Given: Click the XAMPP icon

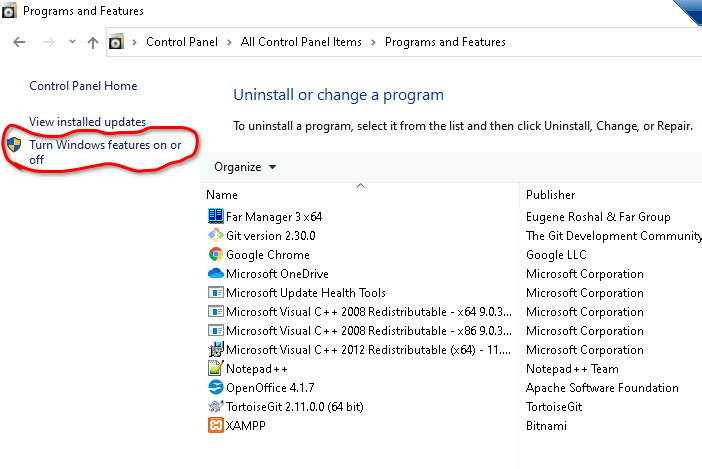Looking at the screenshot, I should [215, 425].
